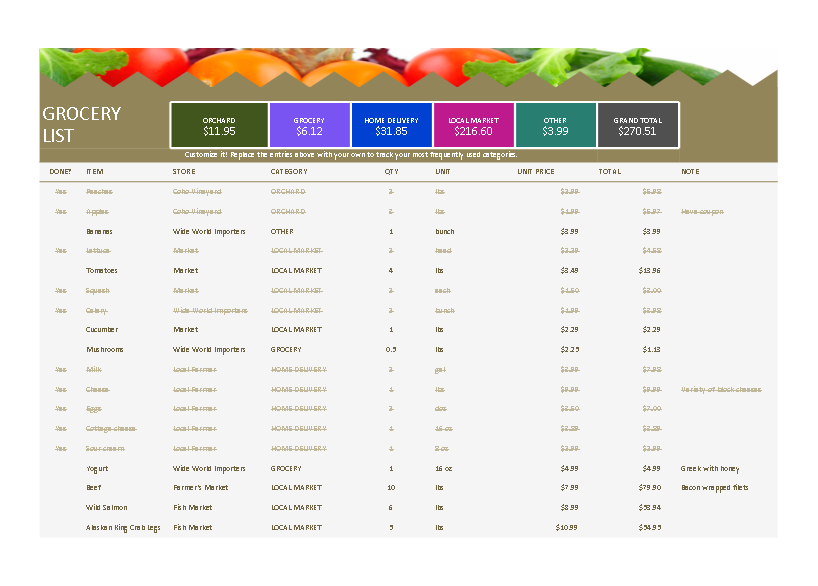Click the UNIT column header
The image size is (818, 586).
pos(442,172)
